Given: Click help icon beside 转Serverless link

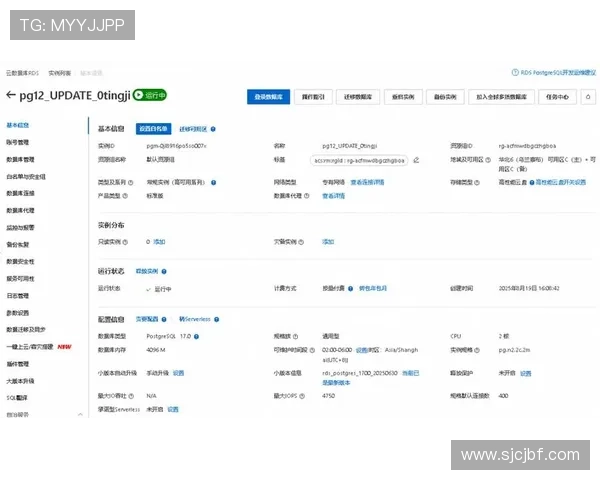Looking at the screenshot, I should [217, 319].
